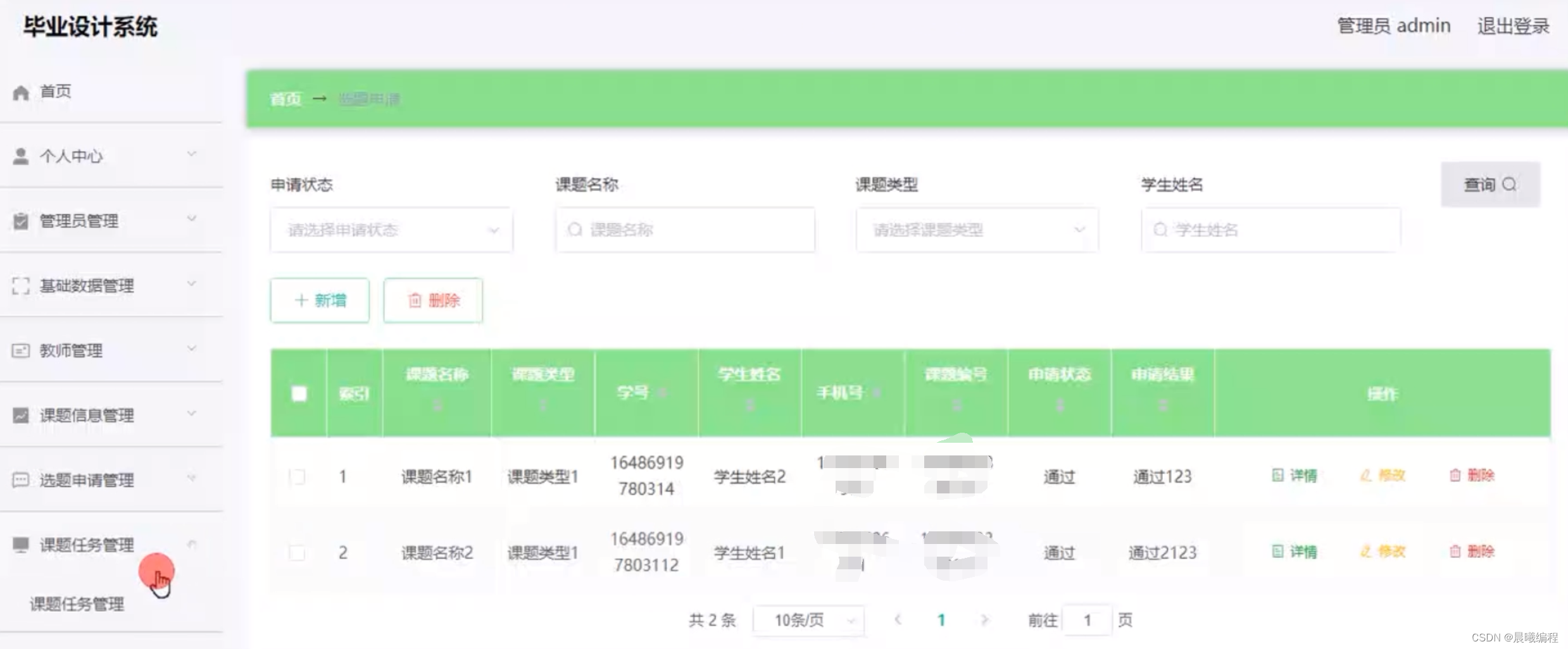Select 课题信息管理 in the sidebar
This screenshot has width=1568, height=649.
pos(87,416)
